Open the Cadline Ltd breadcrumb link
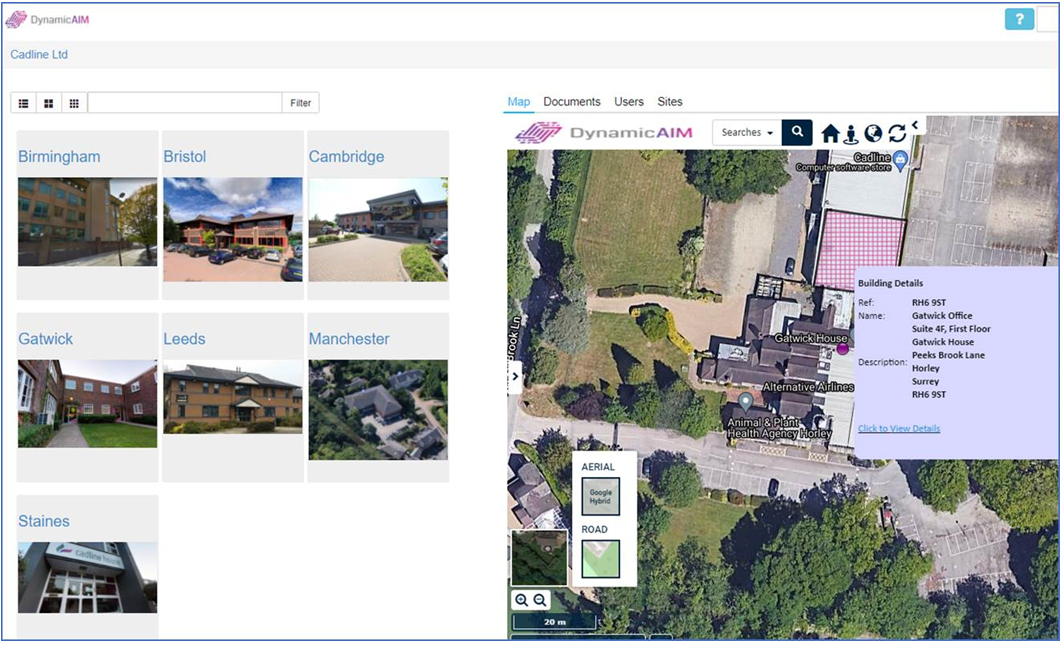 coord(39,54)
